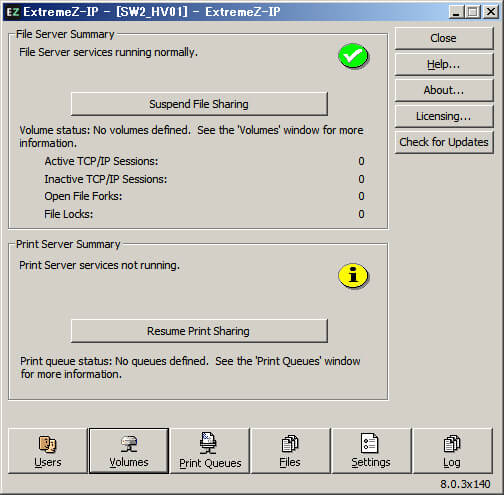Open the Users window

tap(48, 451)
